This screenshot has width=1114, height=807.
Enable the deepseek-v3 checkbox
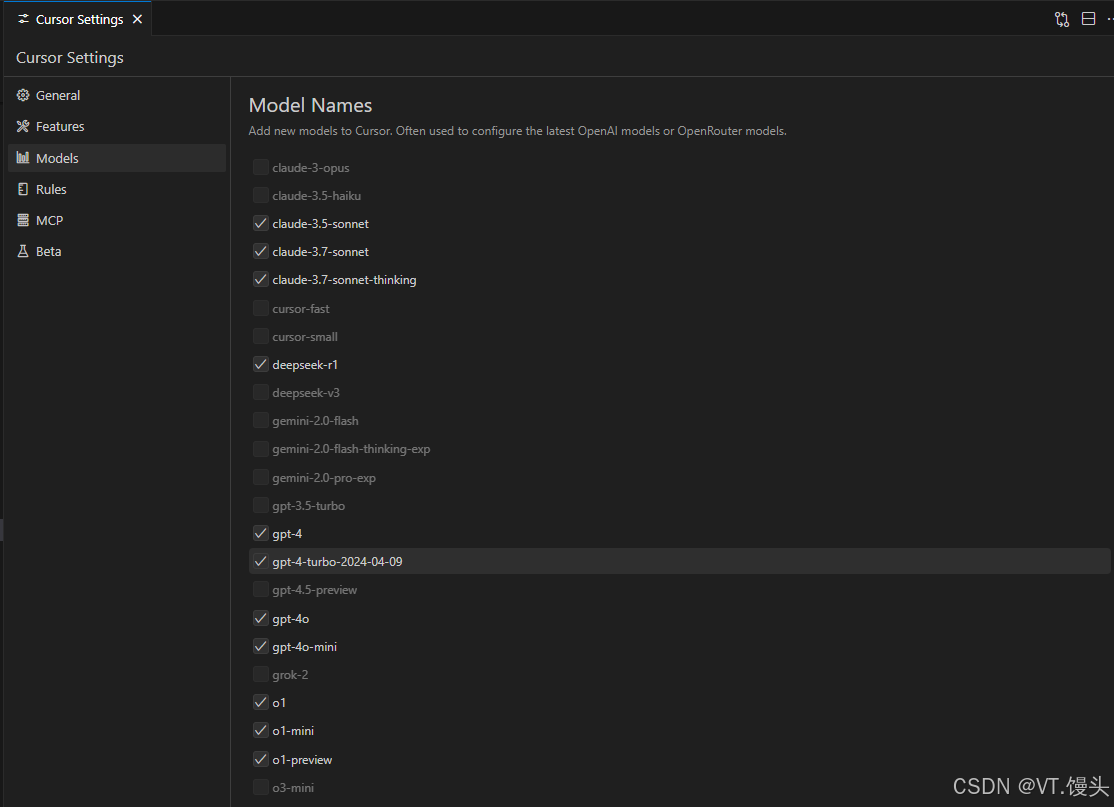click(261, 392)
